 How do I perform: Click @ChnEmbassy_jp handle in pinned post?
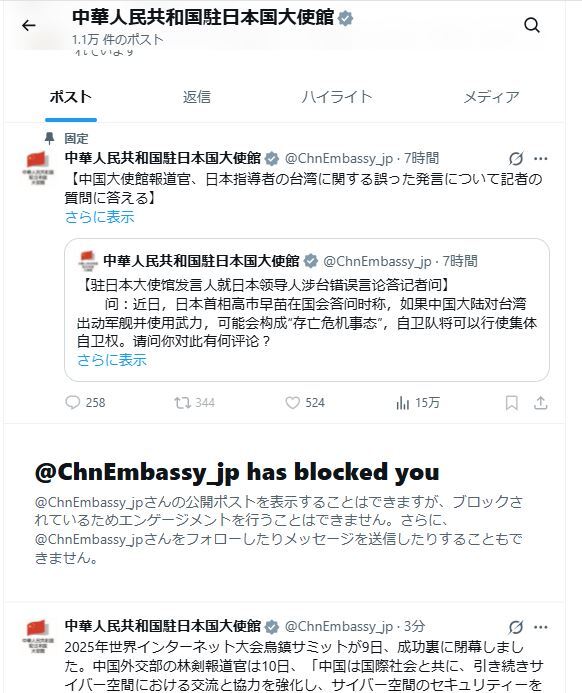point(339,158)
